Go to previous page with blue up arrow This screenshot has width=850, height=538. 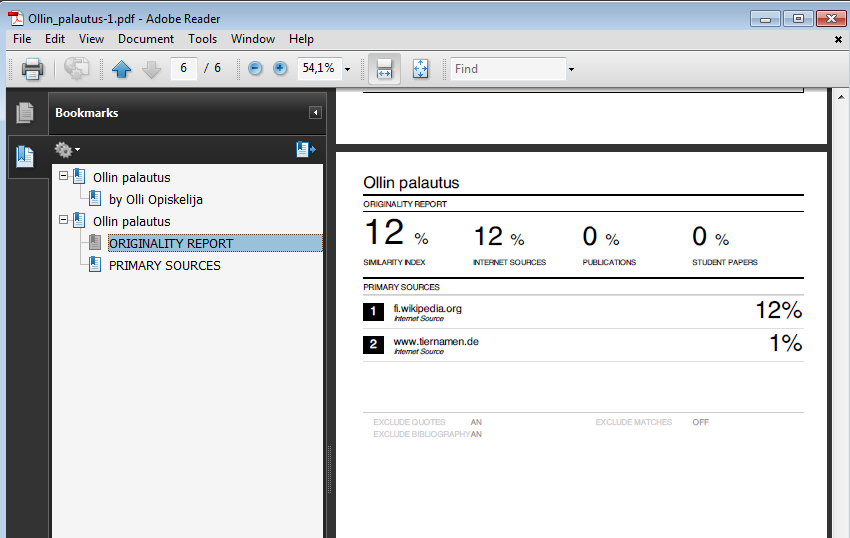[x=121, y=69]
